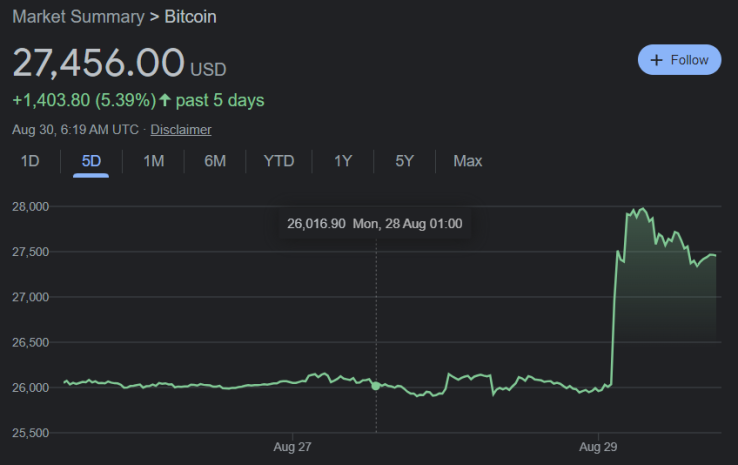Viewport: 738px width, 465px height.
Task: Click the plus icon in Follow button
Action: pos(656,60)
